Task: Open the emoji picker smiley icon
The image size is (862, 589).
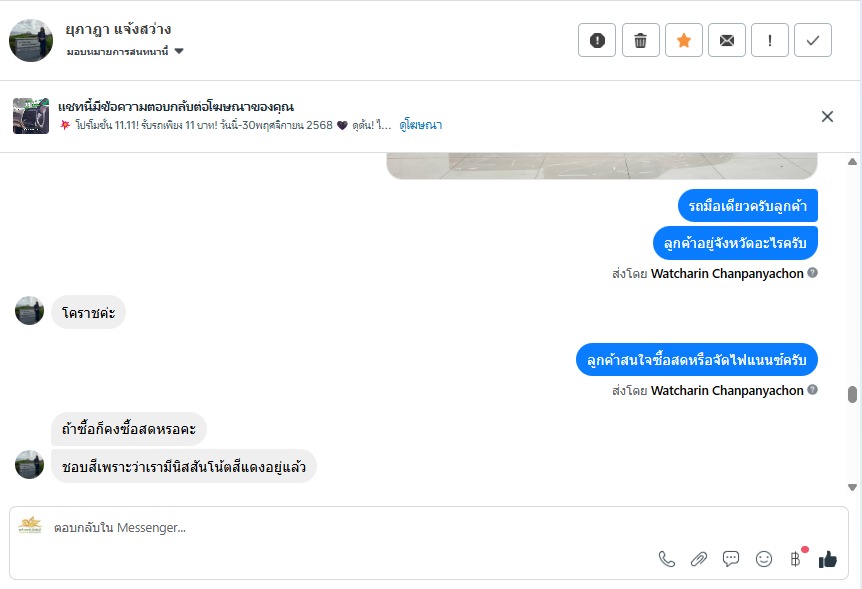Action: [x=764, y=559]
